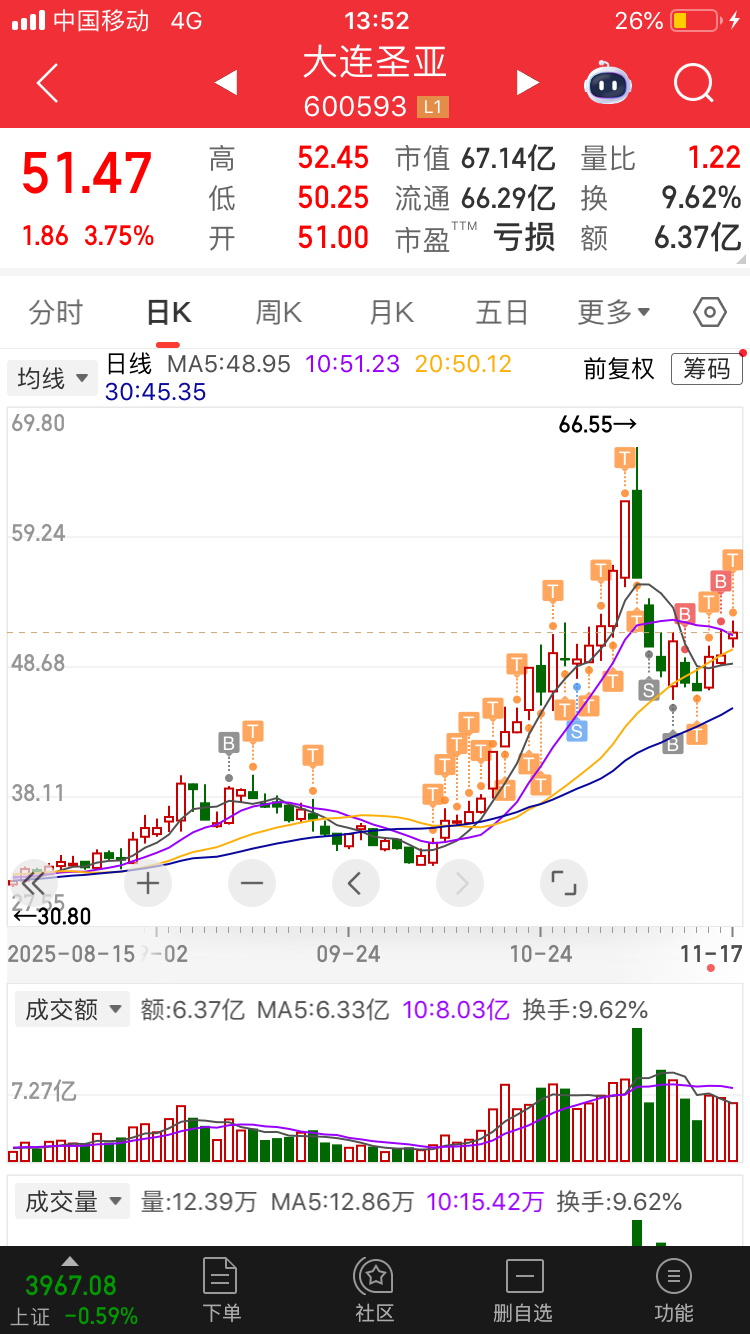
Task: Switch to 五日 tab
Action: 502,312
